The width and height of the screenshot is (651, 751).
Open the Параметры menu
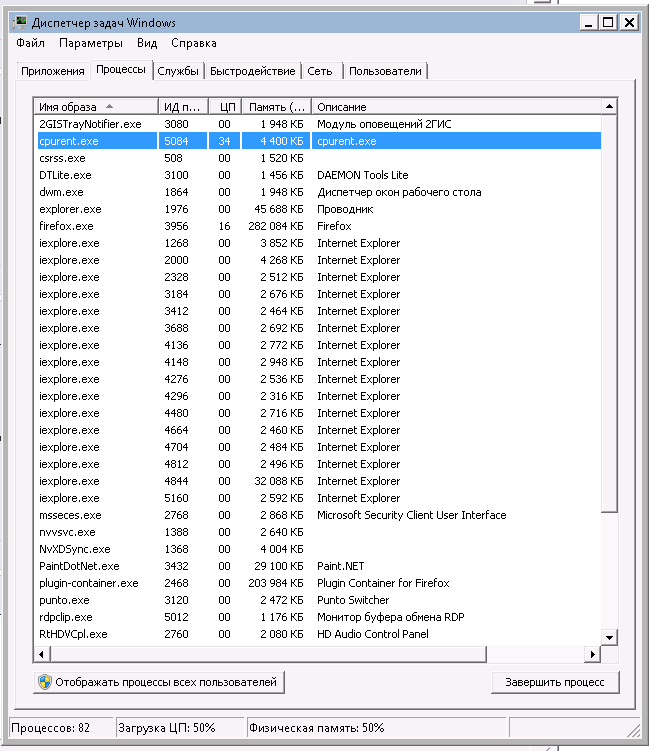(x=90, y=44)
